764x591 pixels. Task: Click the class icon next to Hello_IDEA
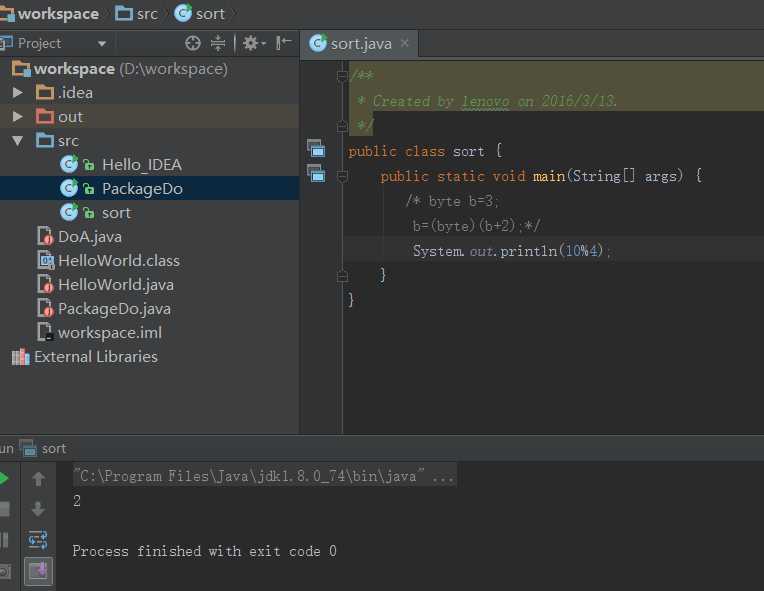click(69, 165)
